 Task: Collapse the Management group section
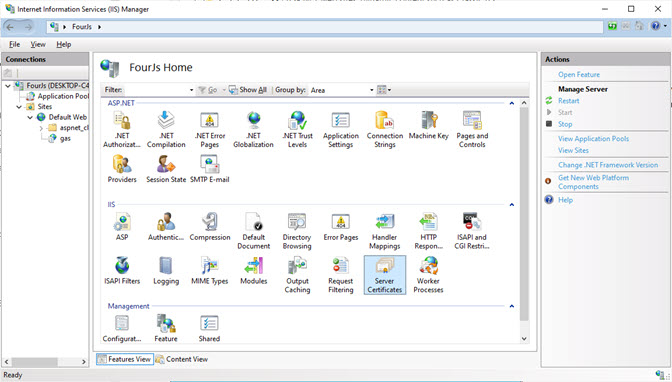click(511, 306)
